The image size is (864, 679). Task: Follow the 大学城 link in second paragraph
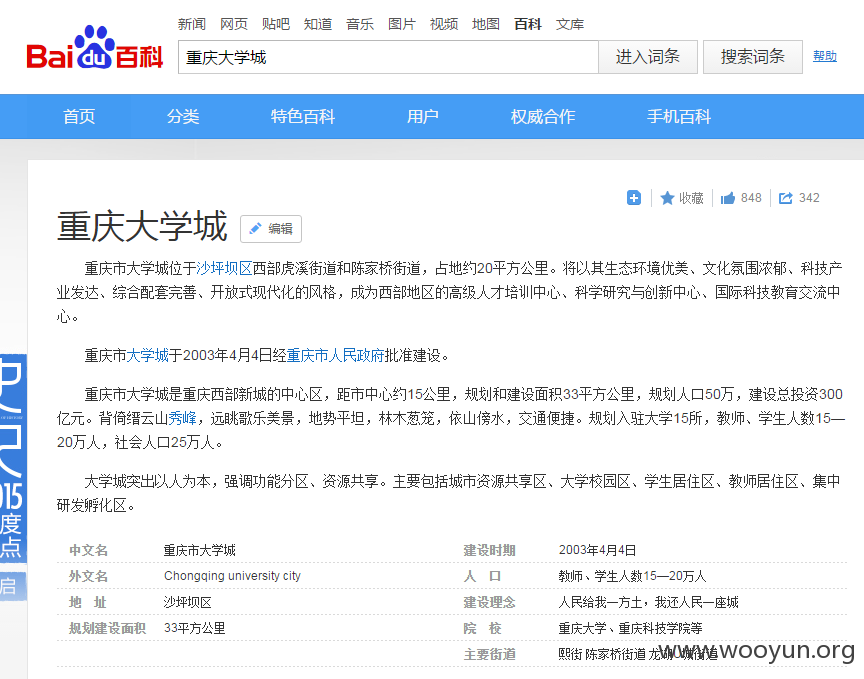tap(147, 355)
